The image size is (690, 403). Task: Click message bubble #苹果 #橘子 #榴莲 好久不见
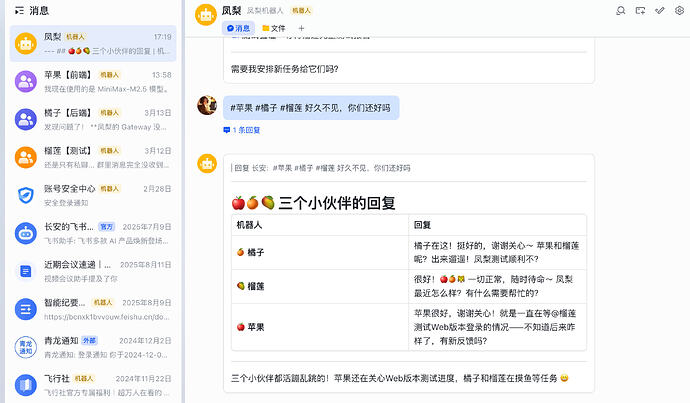[311, 108]
